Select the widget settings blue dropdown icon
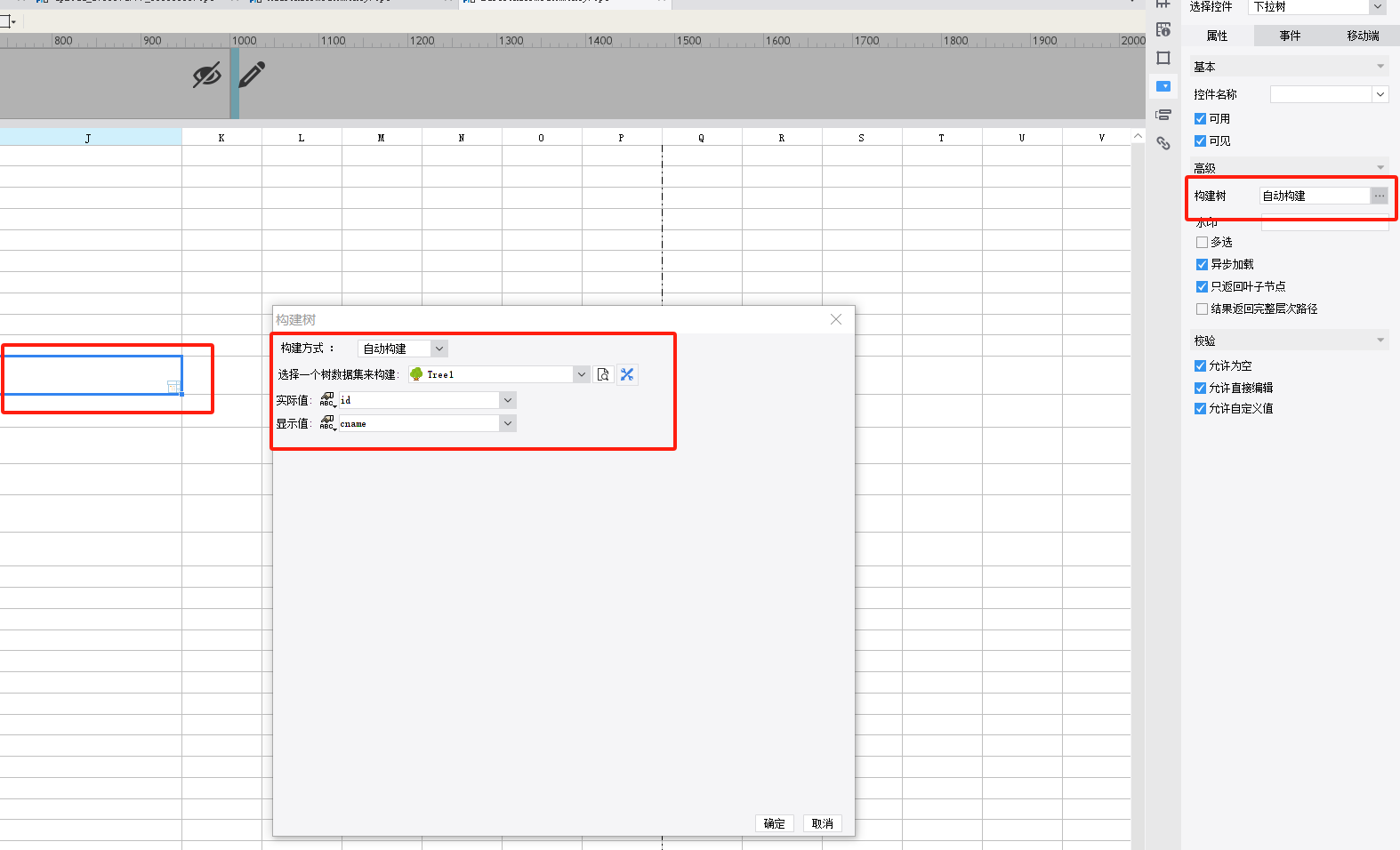 click(x=1163, y=86)
